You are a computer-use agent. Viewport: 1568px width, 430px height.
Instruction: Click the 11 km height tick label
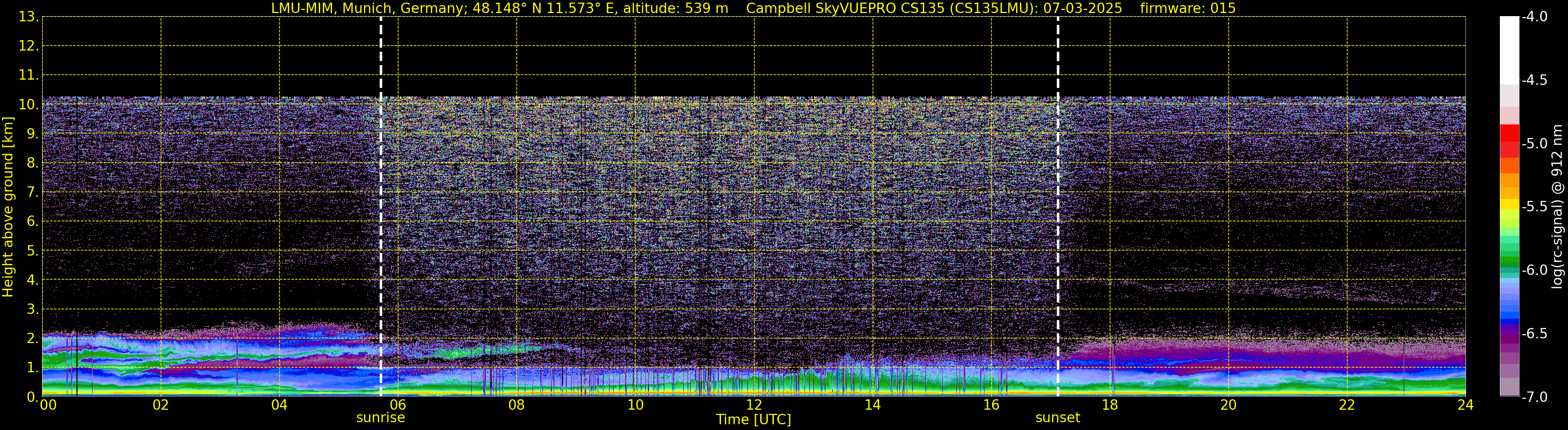click(28, 75)
